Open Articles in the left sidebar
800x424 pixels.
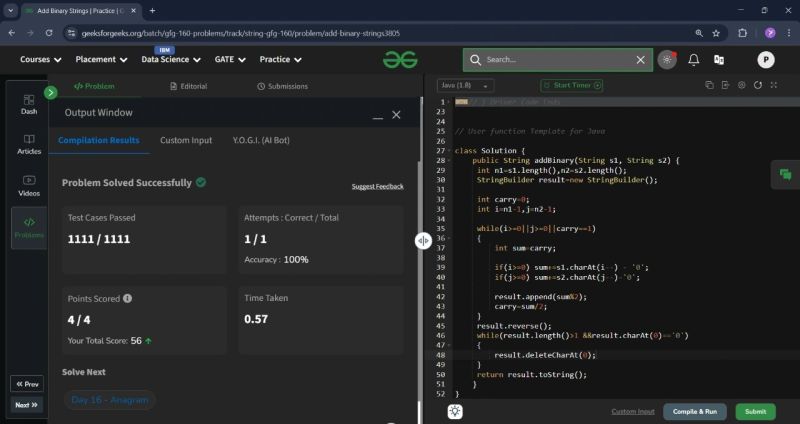pyautogui.click(x=29, y=144)
